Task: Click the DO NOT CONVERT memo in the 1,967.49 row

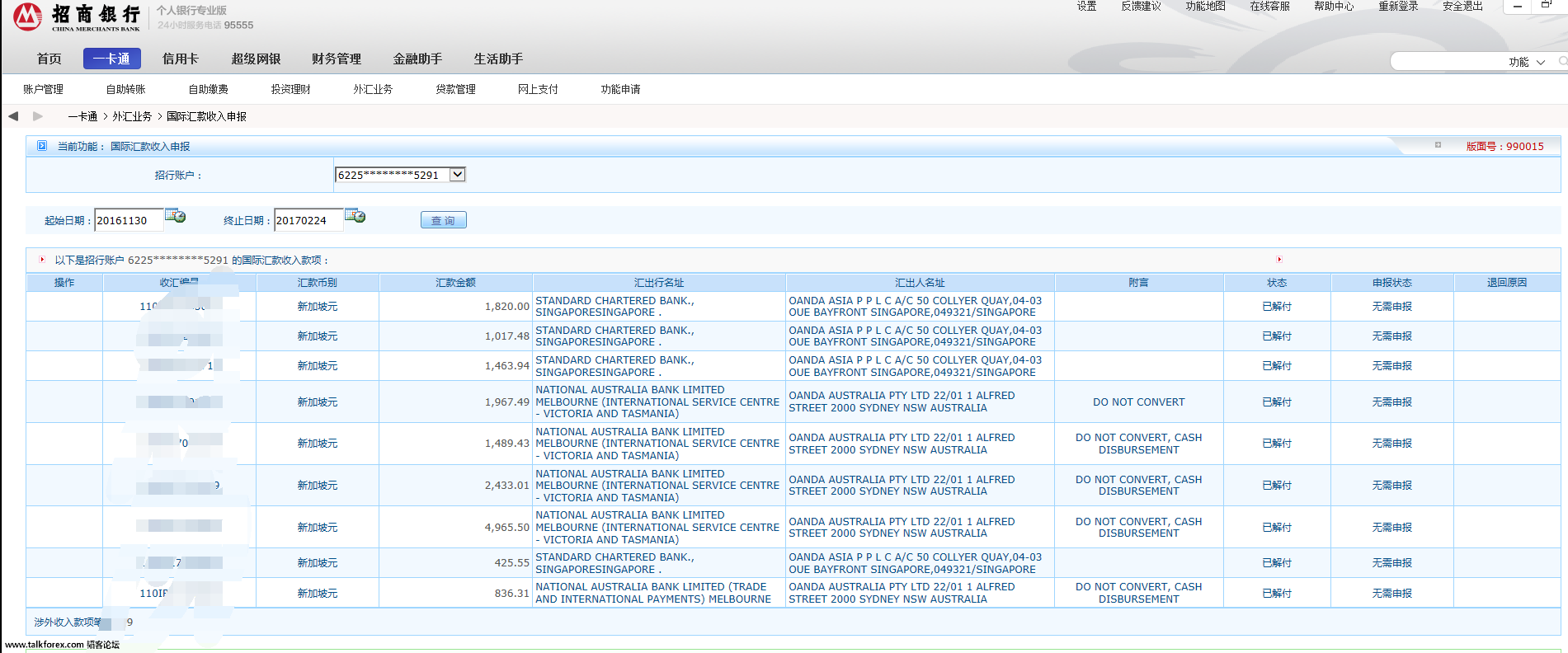Action: [1139, 402]
